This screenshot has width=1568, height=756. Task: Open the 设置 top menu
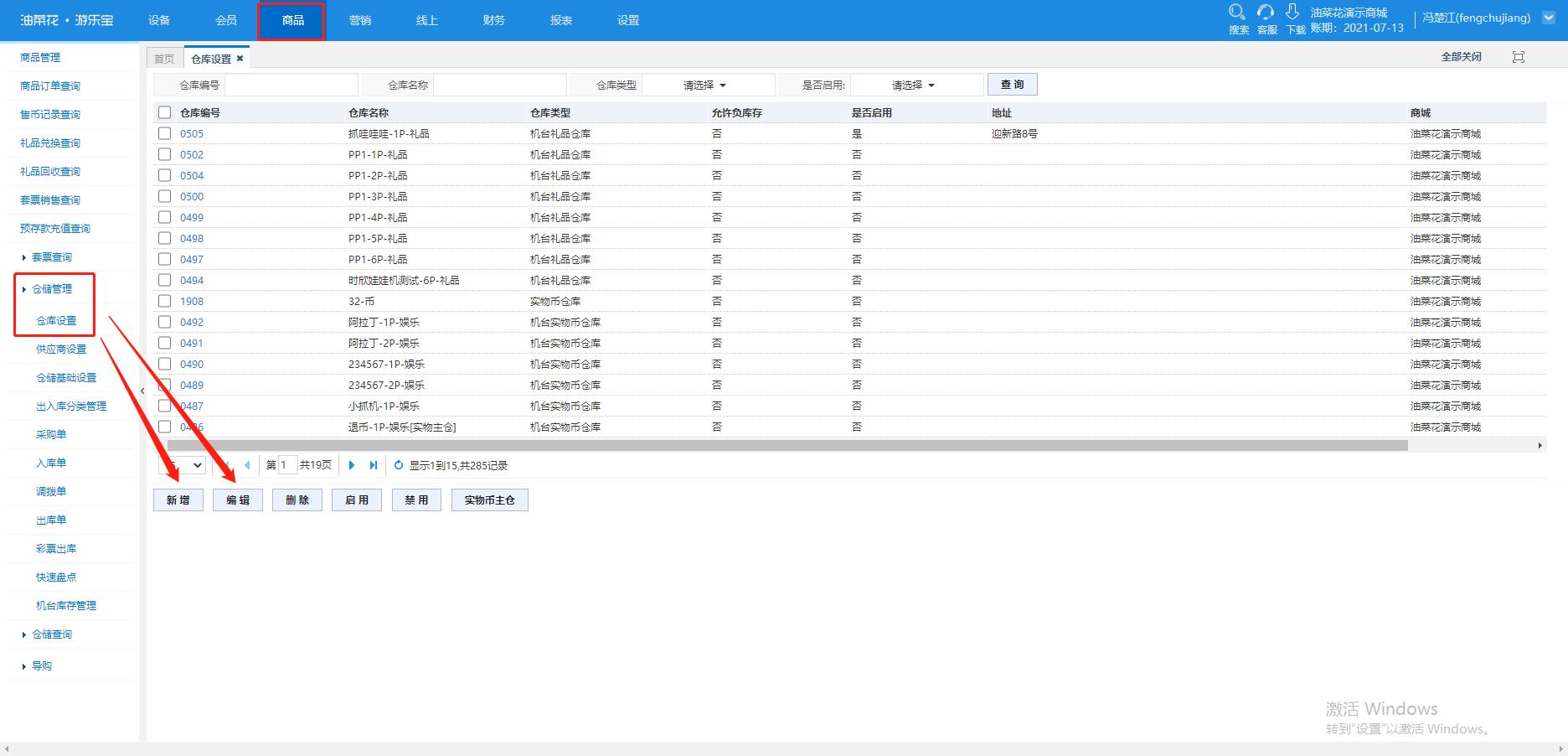point(628,20)
